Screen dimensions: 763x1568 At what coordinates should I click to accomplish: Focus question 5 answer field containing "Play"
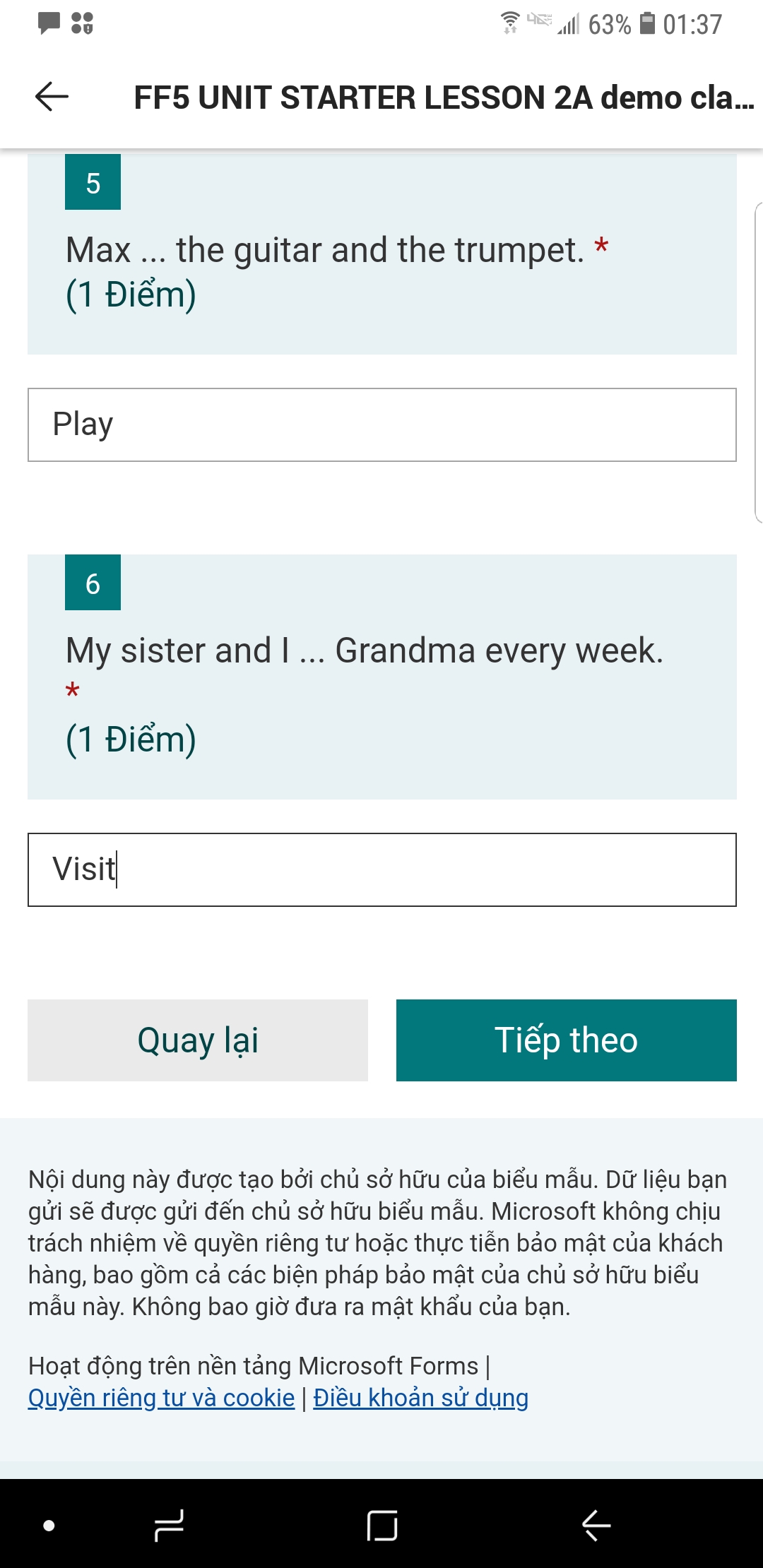(x=381, y=424)
